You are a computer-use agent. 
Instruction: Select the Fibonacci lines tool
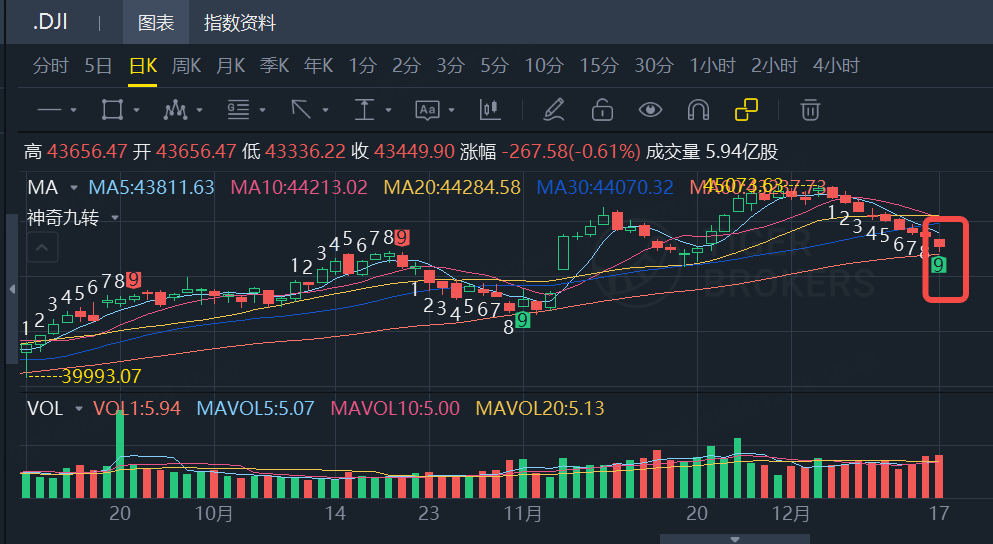[x=238, y=110]
